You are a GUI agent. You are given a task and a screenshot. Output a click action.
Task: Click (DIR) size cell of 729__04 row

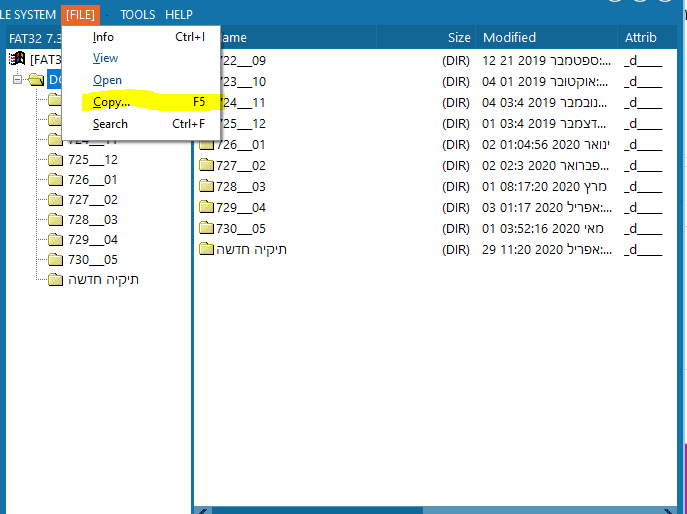(456, 208)
